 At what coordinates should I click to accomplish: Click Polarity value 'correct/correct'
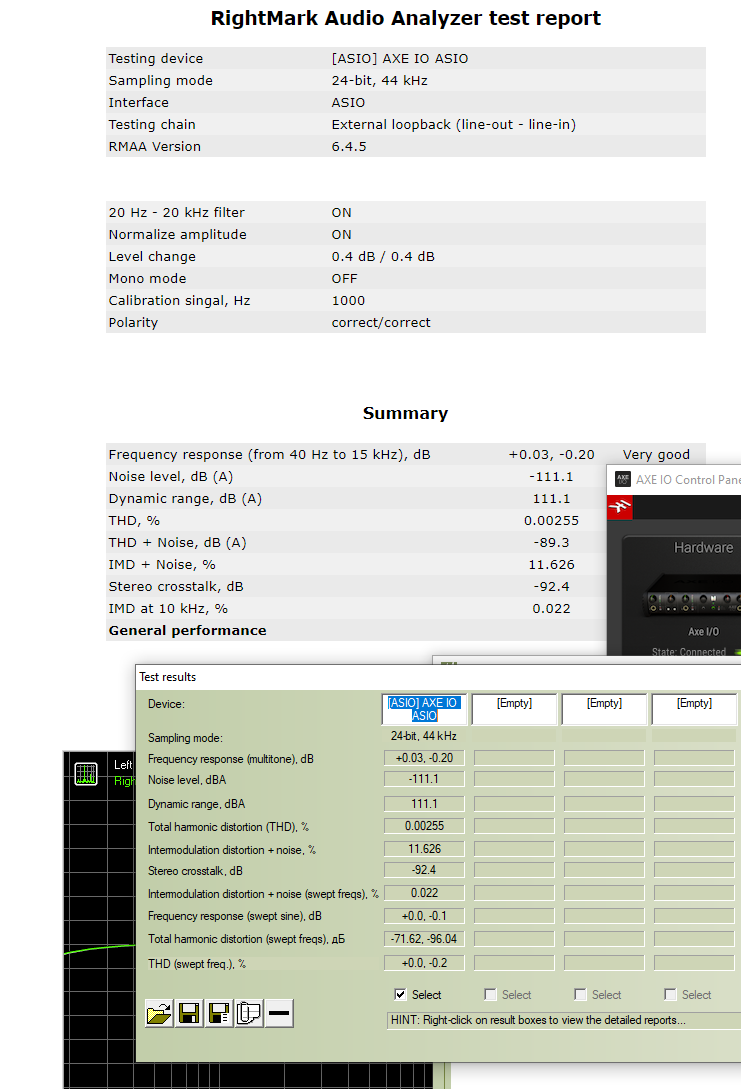381,322
